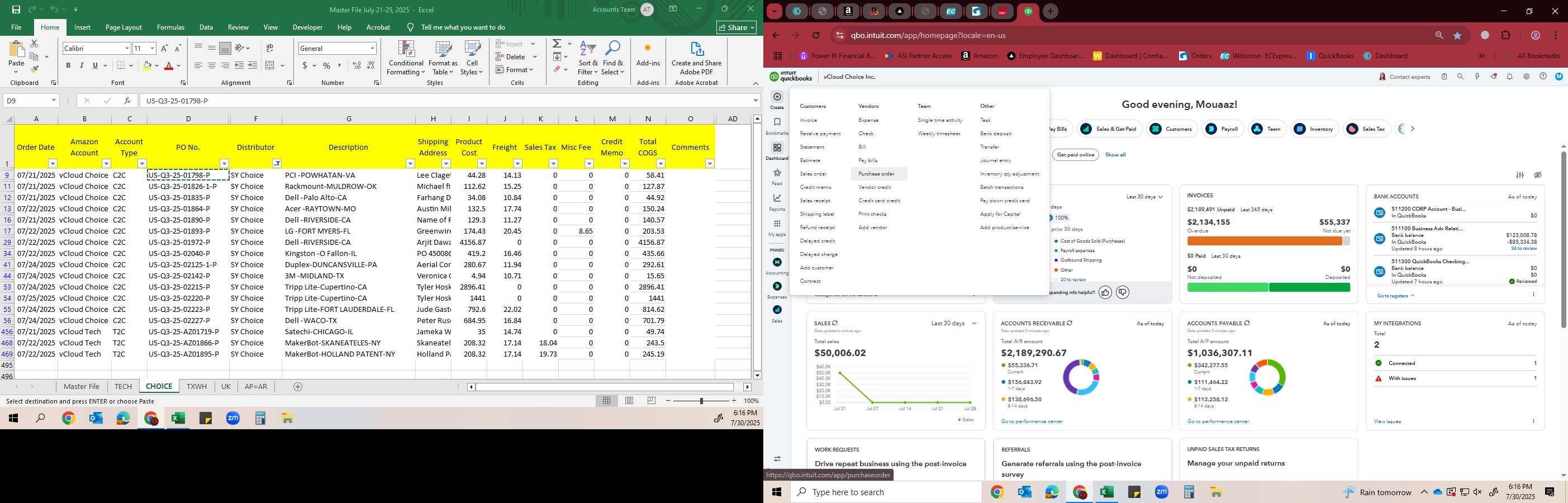The image size is (1568, 503).
Task: Switch Excel to Page Break Preview
Action: point(652,400)
